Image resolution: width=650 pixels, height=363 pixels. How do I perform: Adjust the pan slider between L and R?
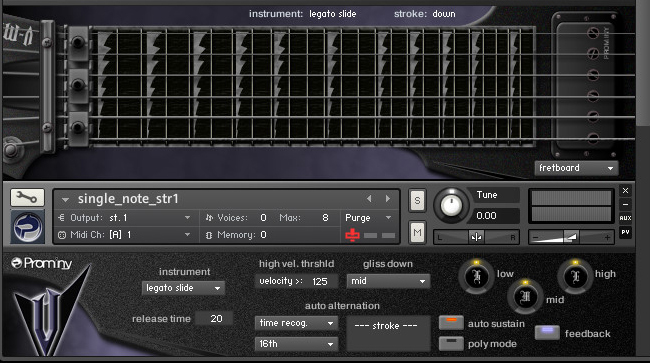click(476, 237)
